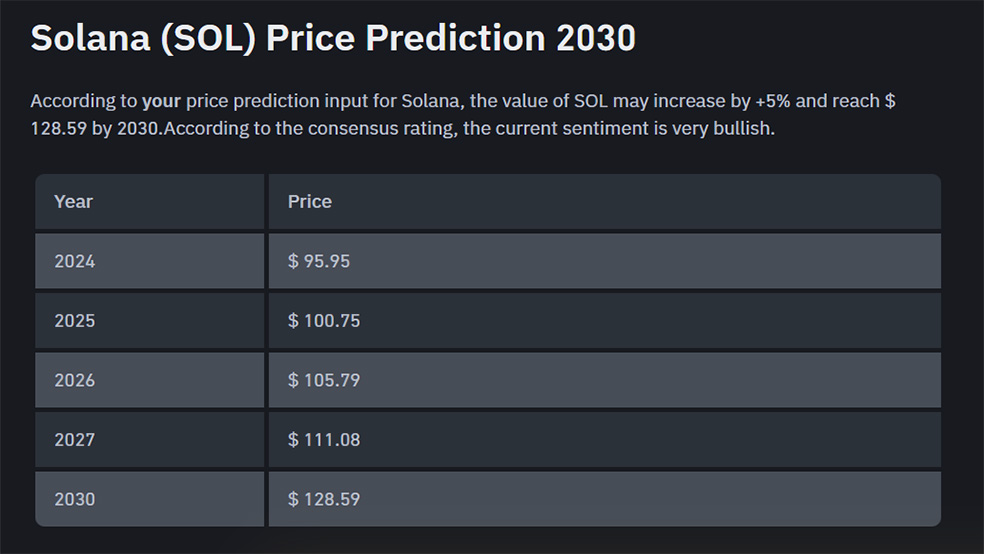Click the $ 105.79 price cell

605,380
